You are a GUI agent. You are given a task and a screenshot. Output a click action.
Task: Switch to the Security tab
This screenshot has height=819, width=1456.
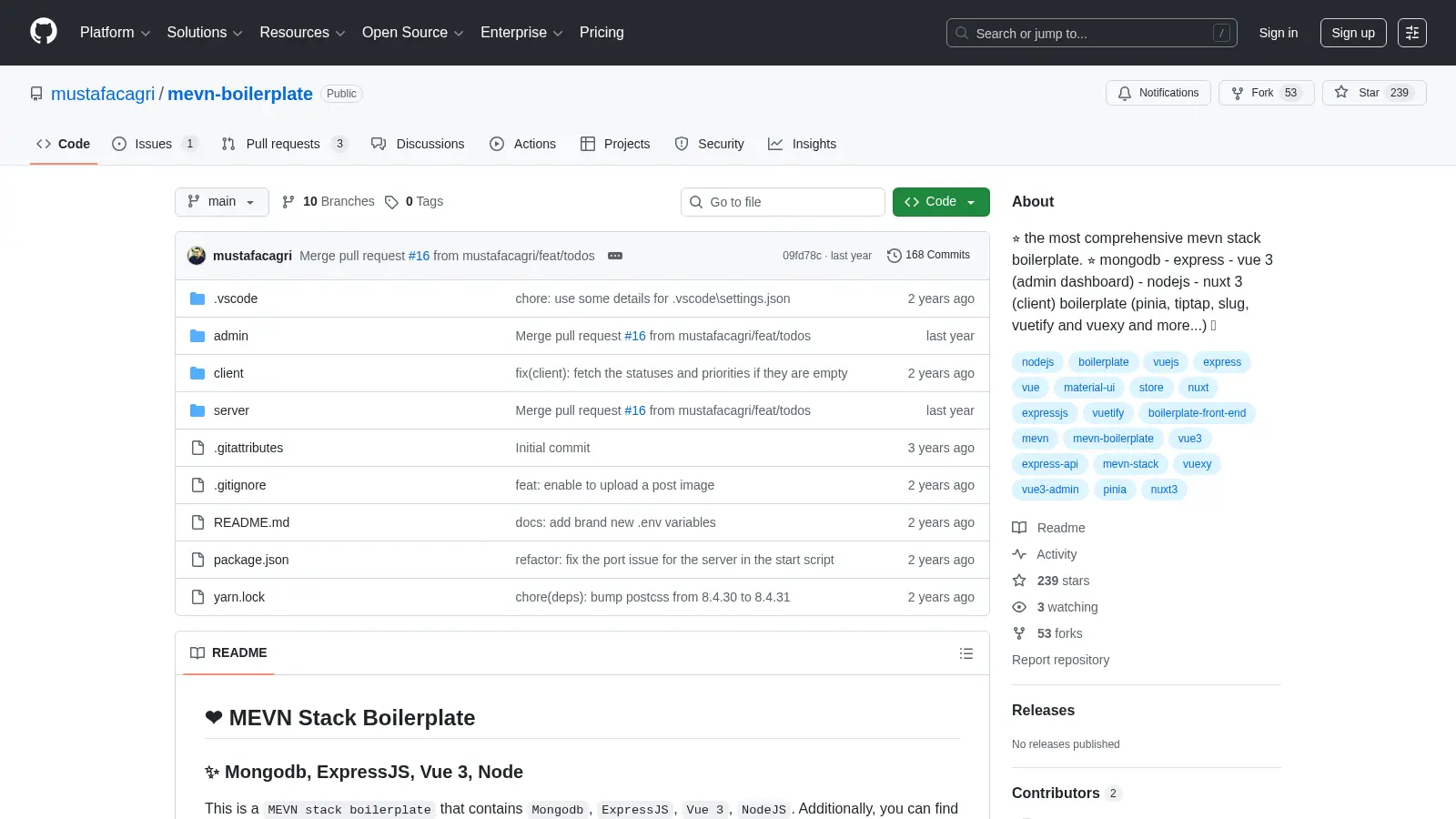709,144
